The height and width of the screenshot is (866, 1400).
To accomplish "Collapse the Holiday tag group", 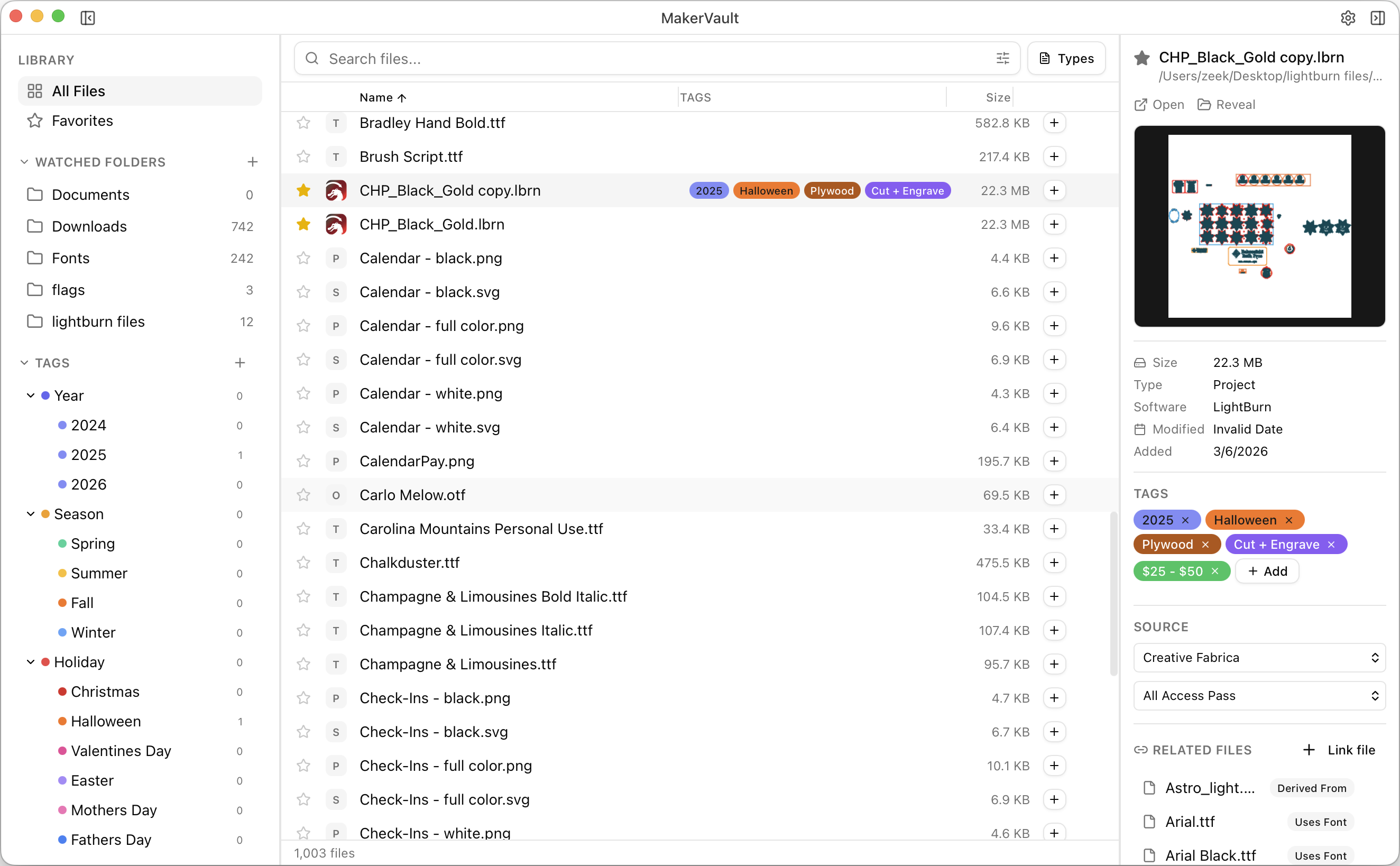I will pyautogui.click(x=32, y=661).
